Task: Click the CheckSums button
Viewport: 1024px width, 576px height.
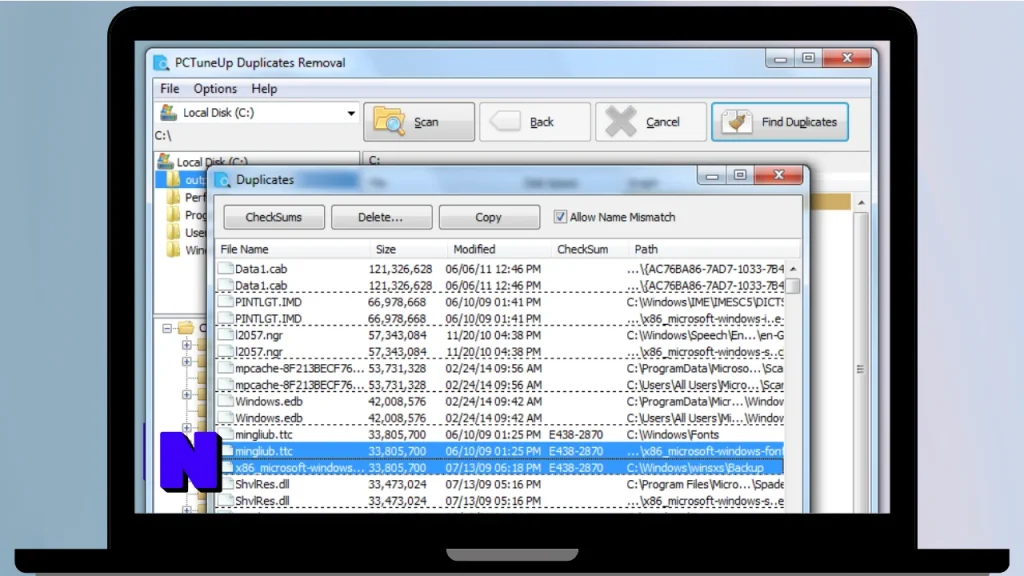Action: (x=274, y=217)
